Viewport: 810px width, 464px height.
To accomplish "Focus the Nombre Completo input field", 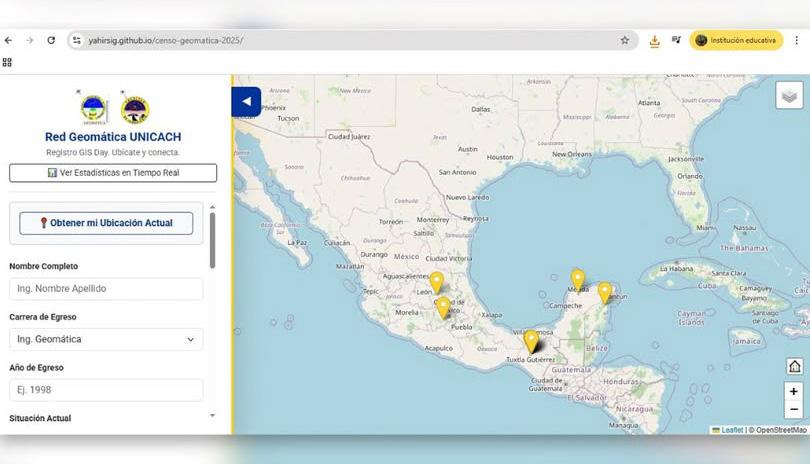I will point(106,289).
